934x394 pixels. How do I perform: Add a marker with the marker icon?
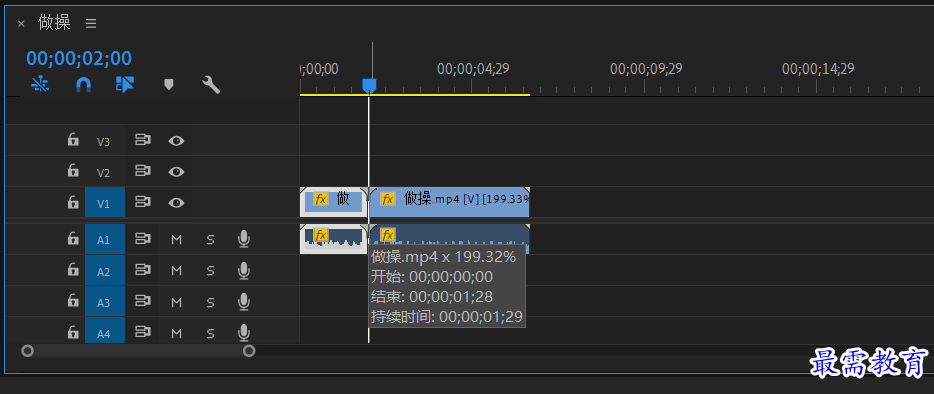pyautogui.click(x=169, y=85)
